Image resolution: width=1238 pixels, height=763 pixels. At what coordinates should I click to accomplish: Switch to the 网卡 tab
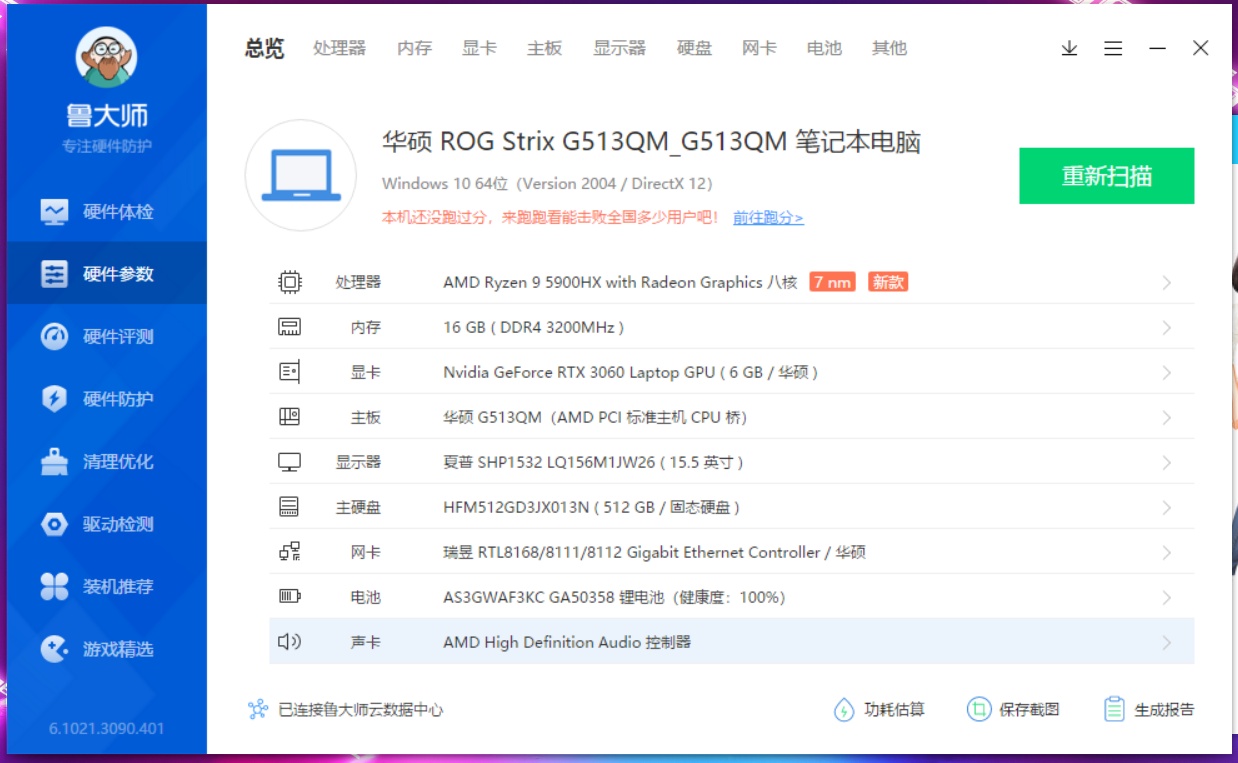[759, 48]
